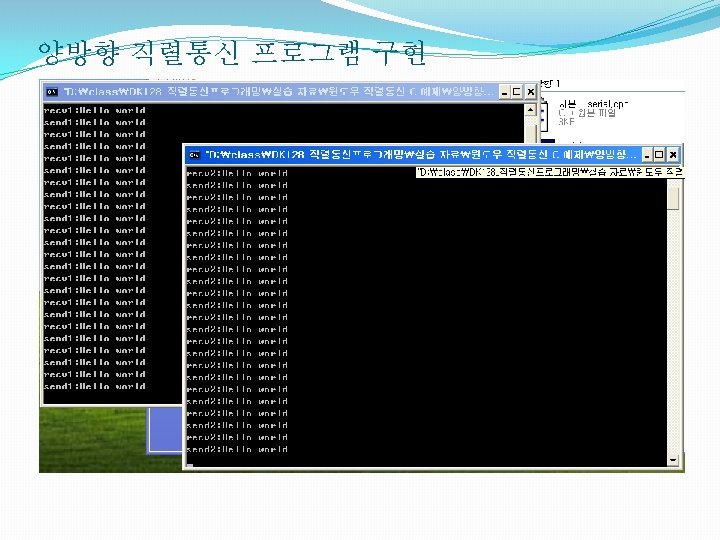Maximize the back console window showing recv1 lines
The image size is (720, 540).
pyautogui.click(x=517, y=92)
